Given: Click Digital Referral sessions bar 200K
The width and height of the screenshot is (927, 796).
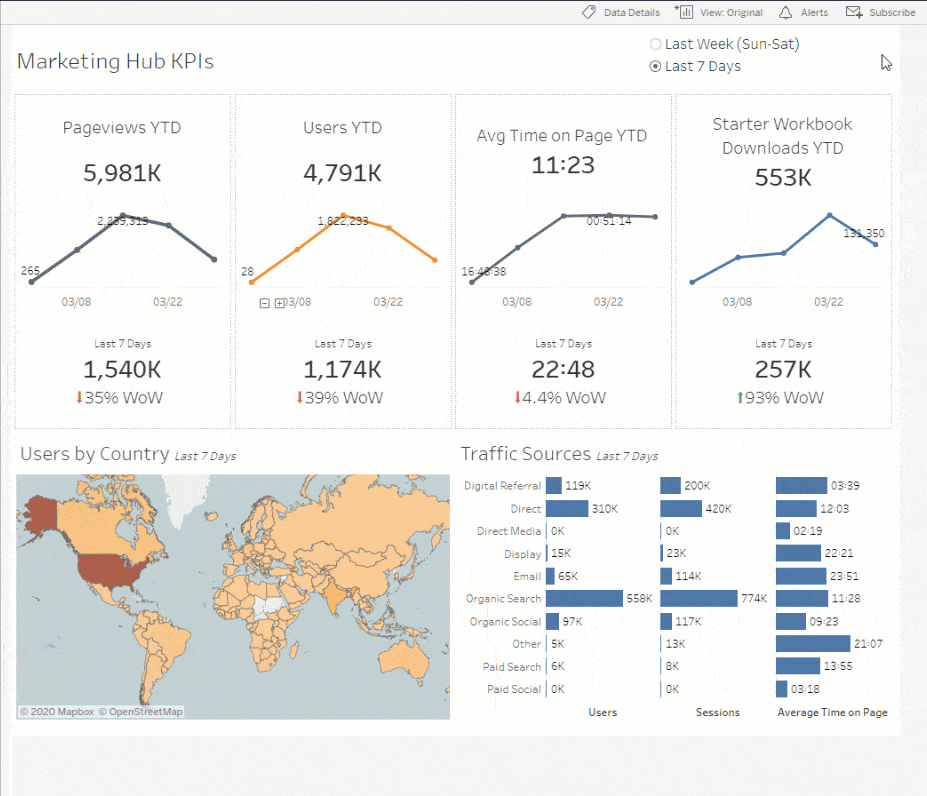Looking at the screenshot, I should click(x=670, y=486).
